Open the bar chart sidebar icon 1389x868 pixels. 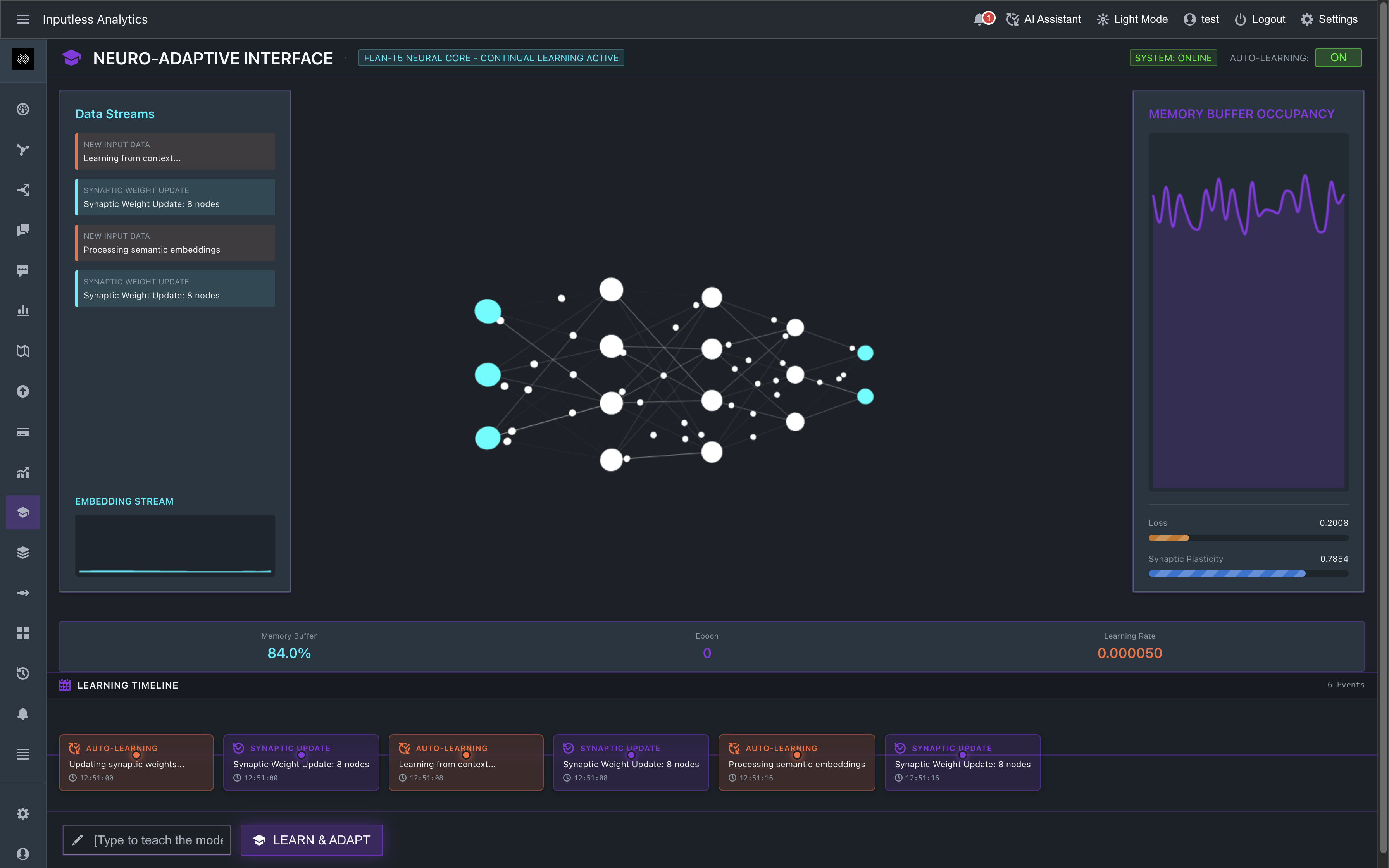(x=23, y=310)
